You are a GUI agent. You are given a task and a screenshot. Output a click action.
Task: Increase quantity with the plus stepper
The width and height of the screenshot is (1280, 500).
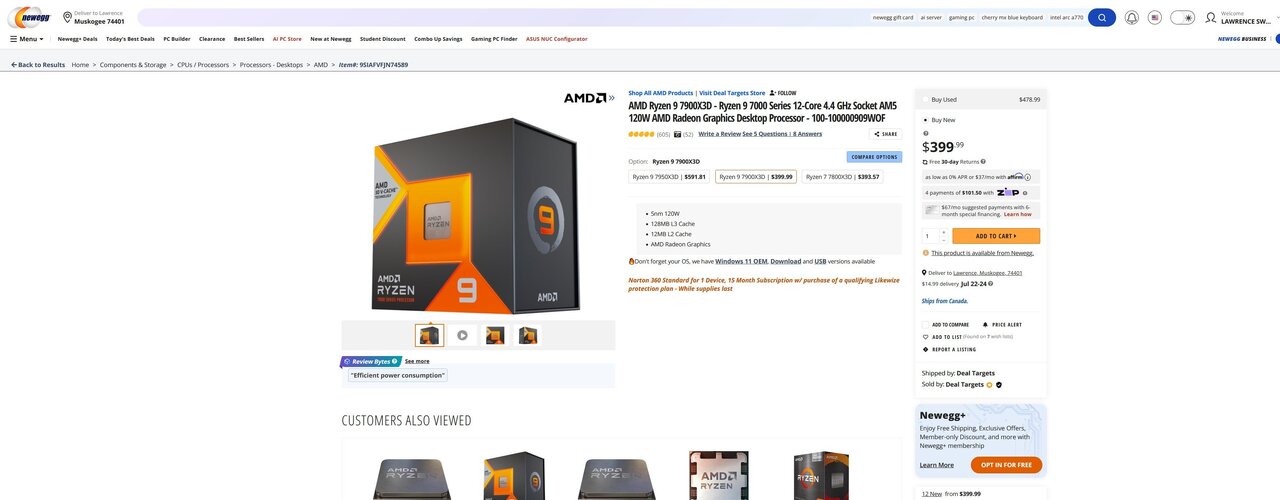943,232
